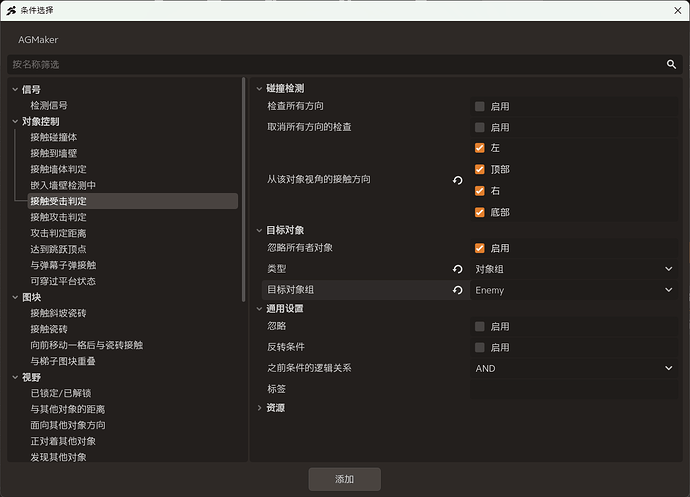Reset the 目标对象组 value
This screenshot has height=497, width=690.
[x=458, y=290]
